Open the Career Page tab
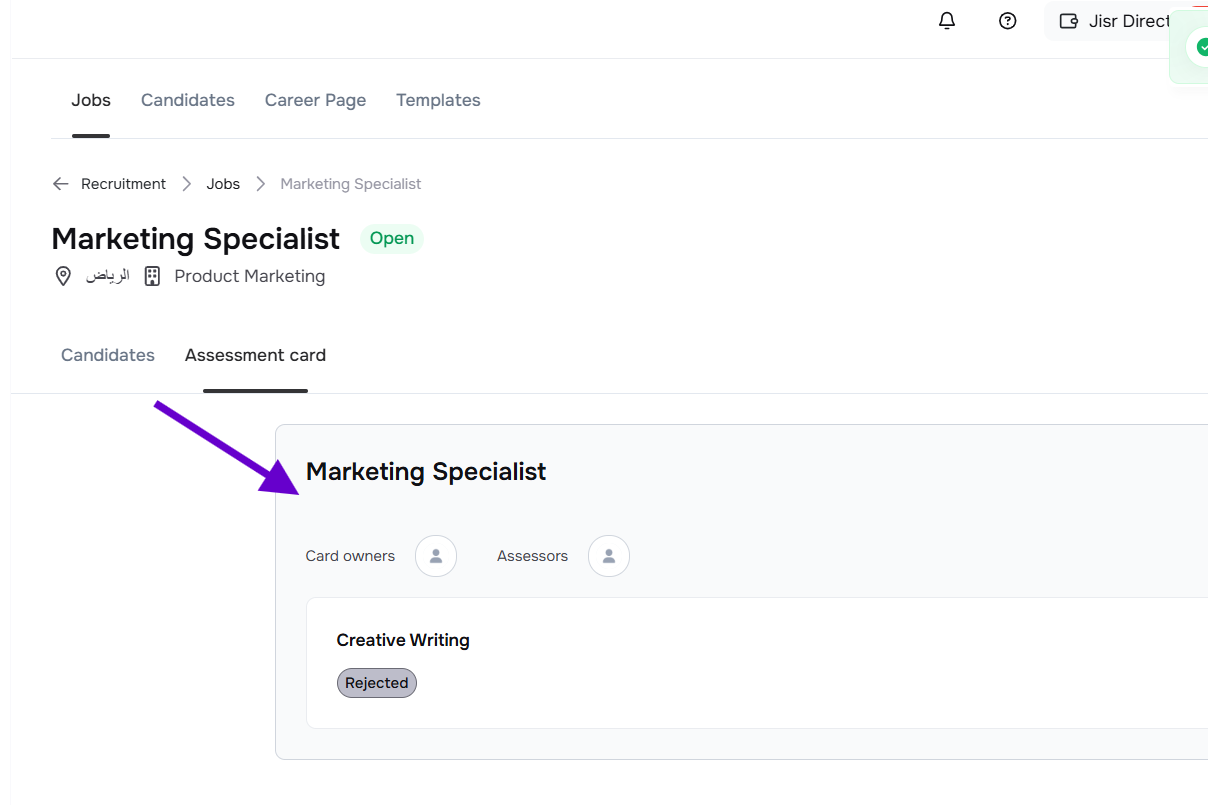The height and width of the screenshot is (805, 1208). pos(315,100)
